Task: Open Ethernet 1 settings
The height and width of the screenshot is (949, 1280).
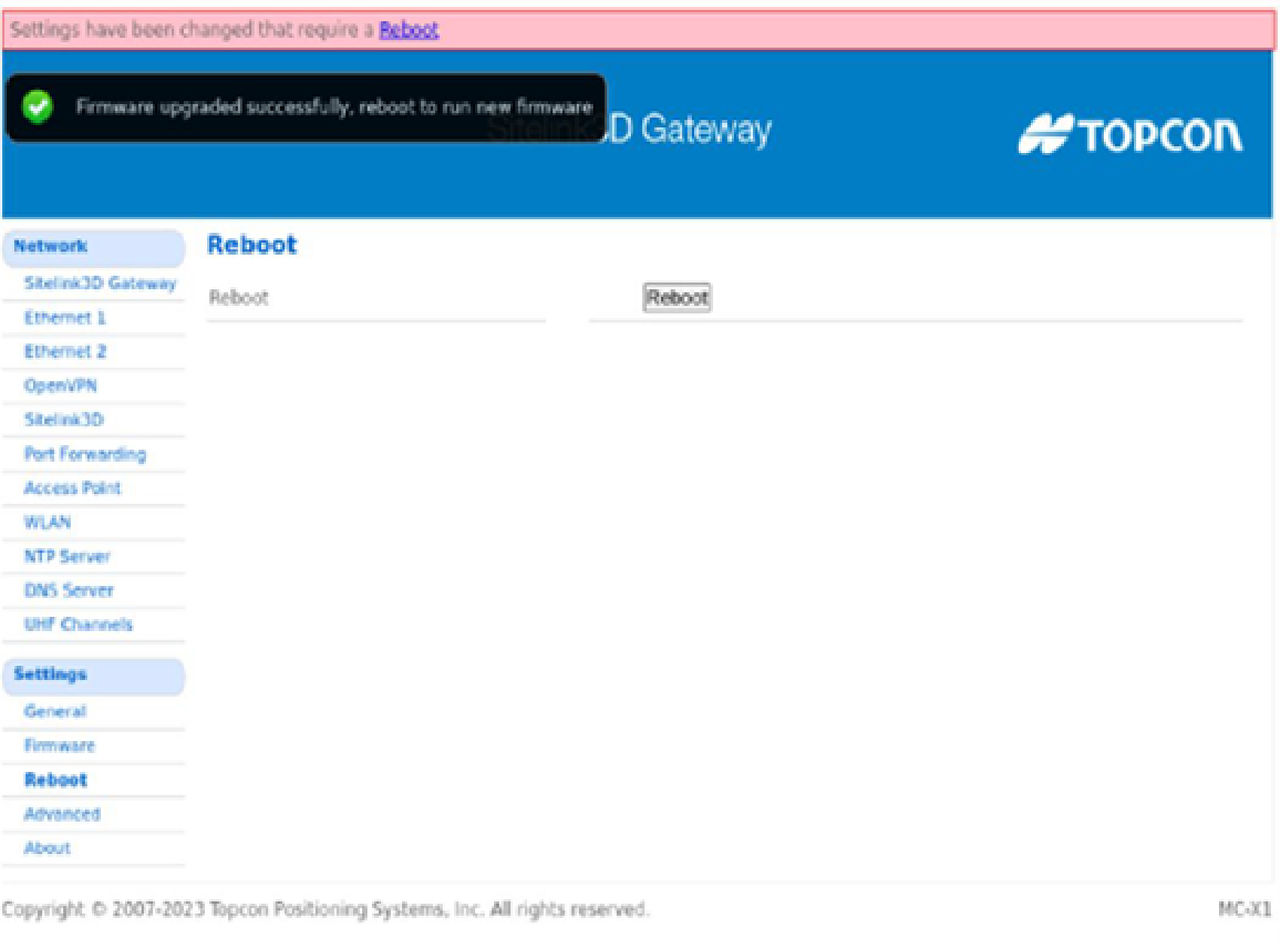Action: point(65,318)
